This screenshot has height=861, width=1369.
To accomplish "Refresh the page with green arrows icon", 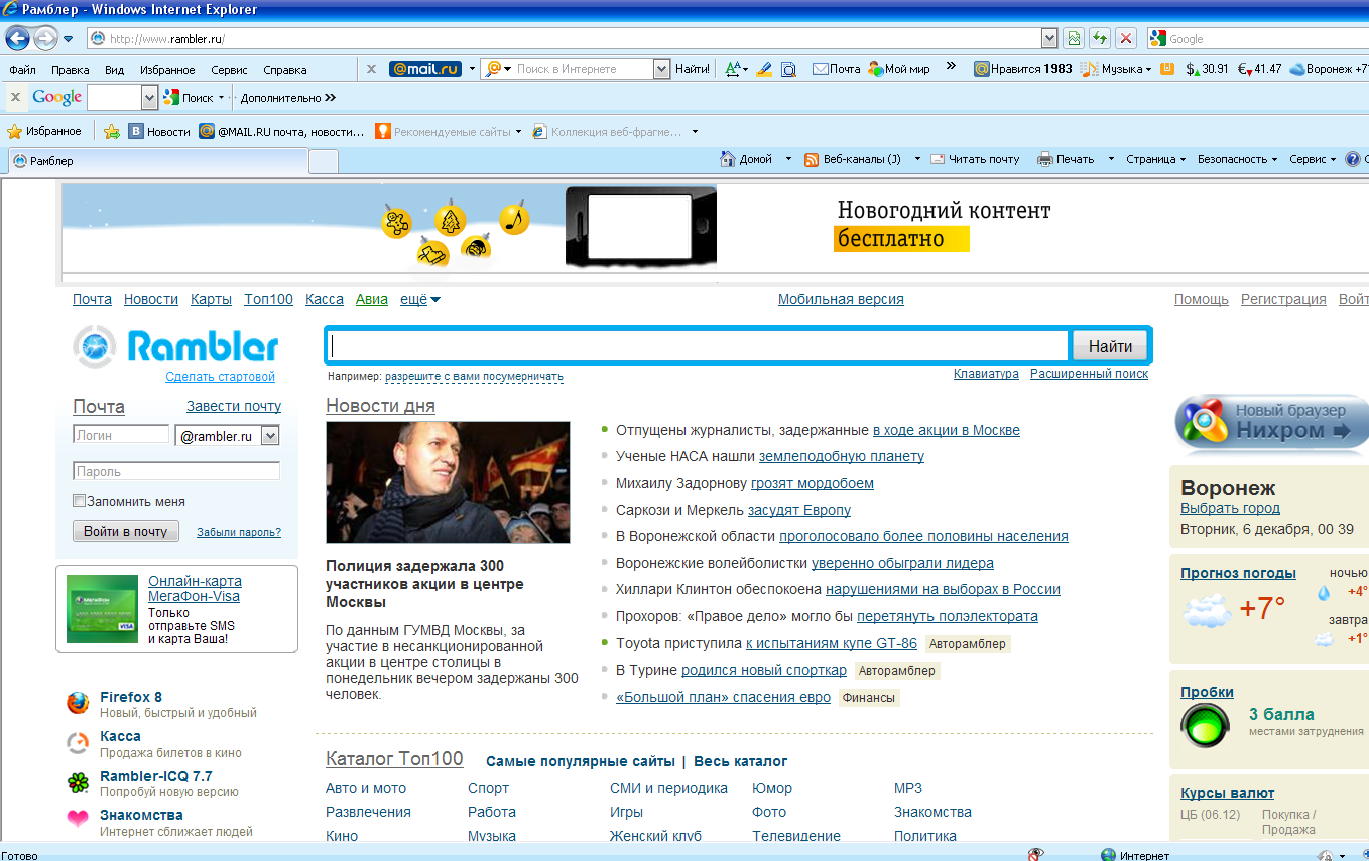I will [1100, 38].
